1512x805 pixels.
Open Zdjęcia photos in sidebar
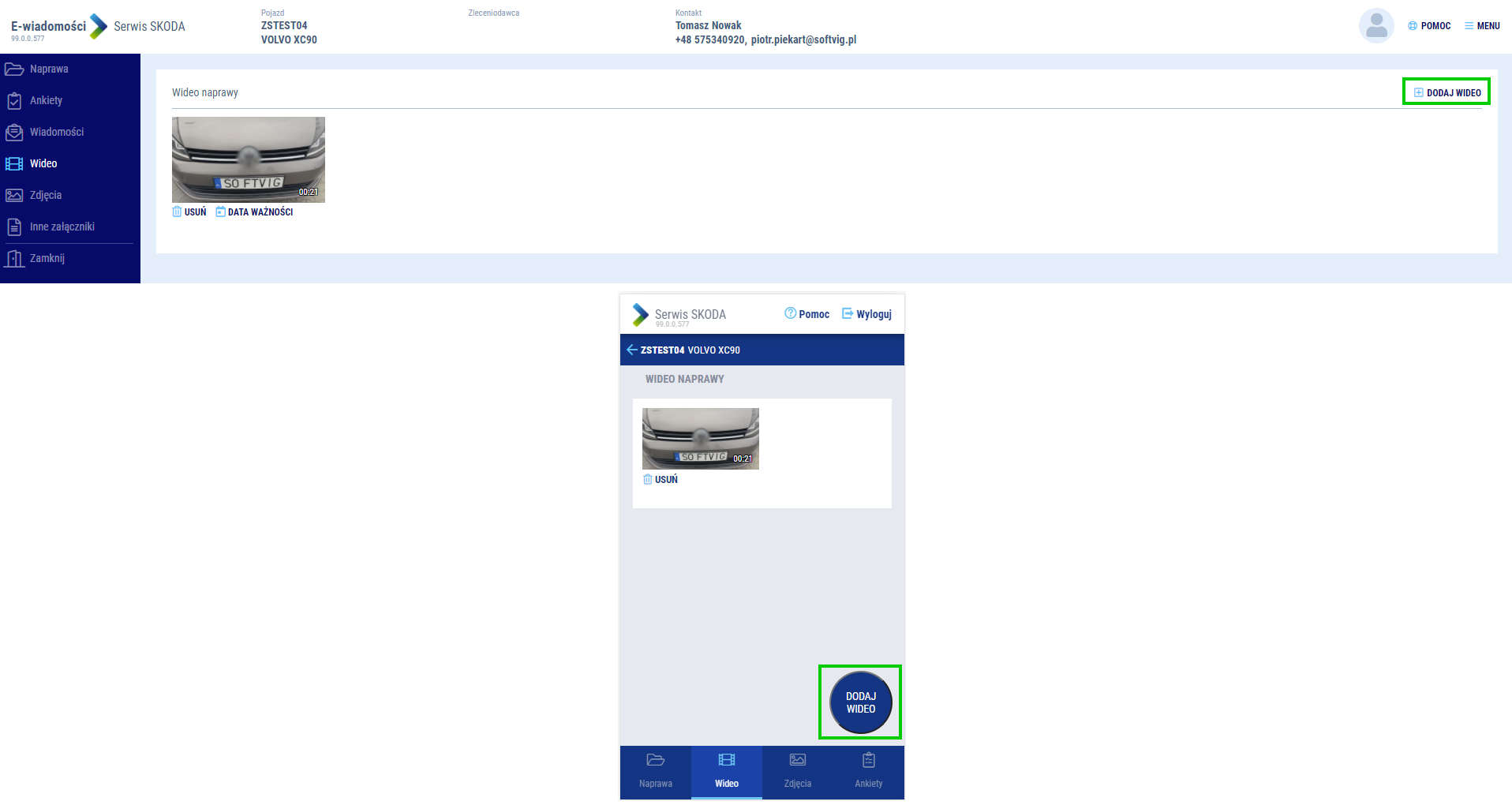(x=45, y=196)
